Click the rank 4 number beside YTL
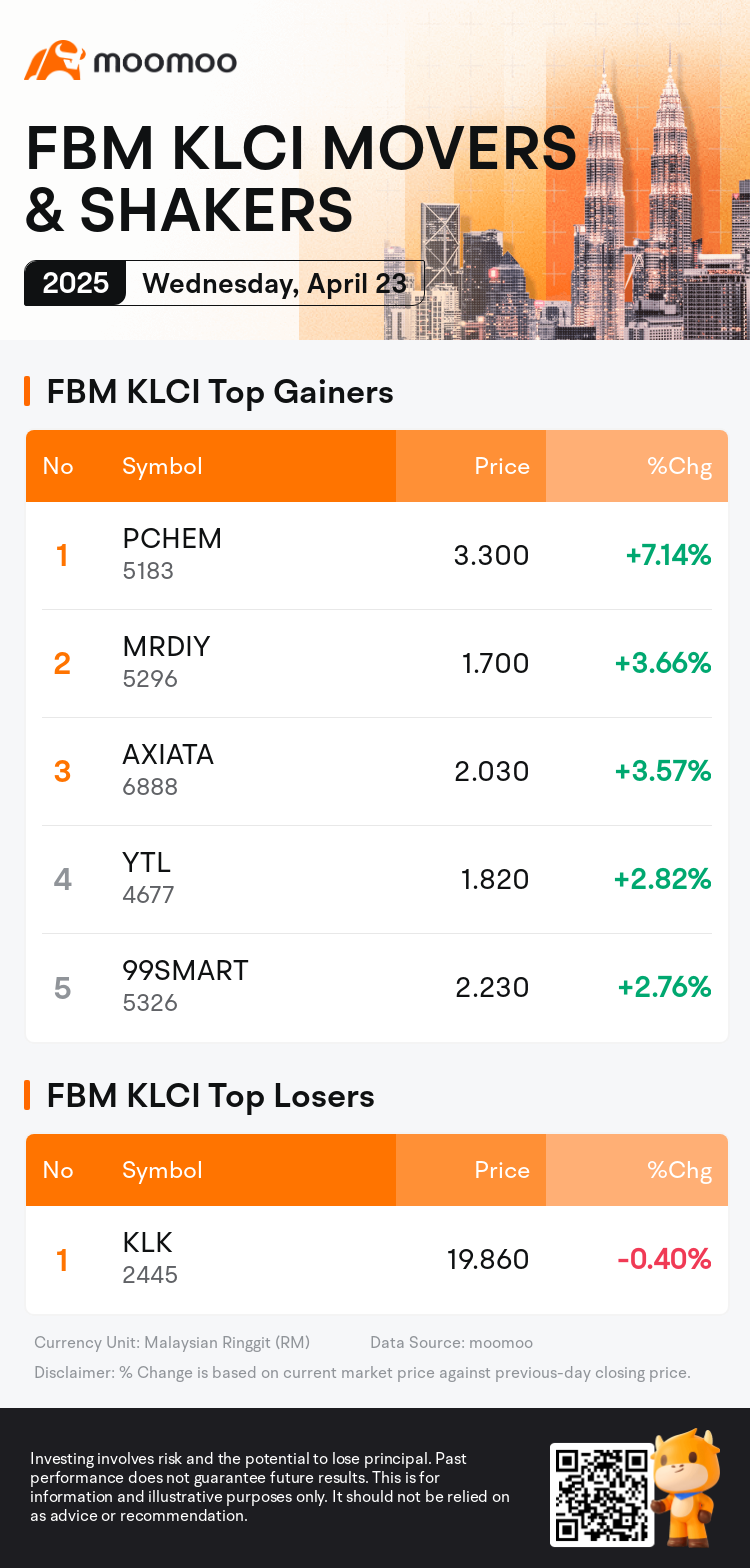The image size is (750, 1568). coord(62,879)
